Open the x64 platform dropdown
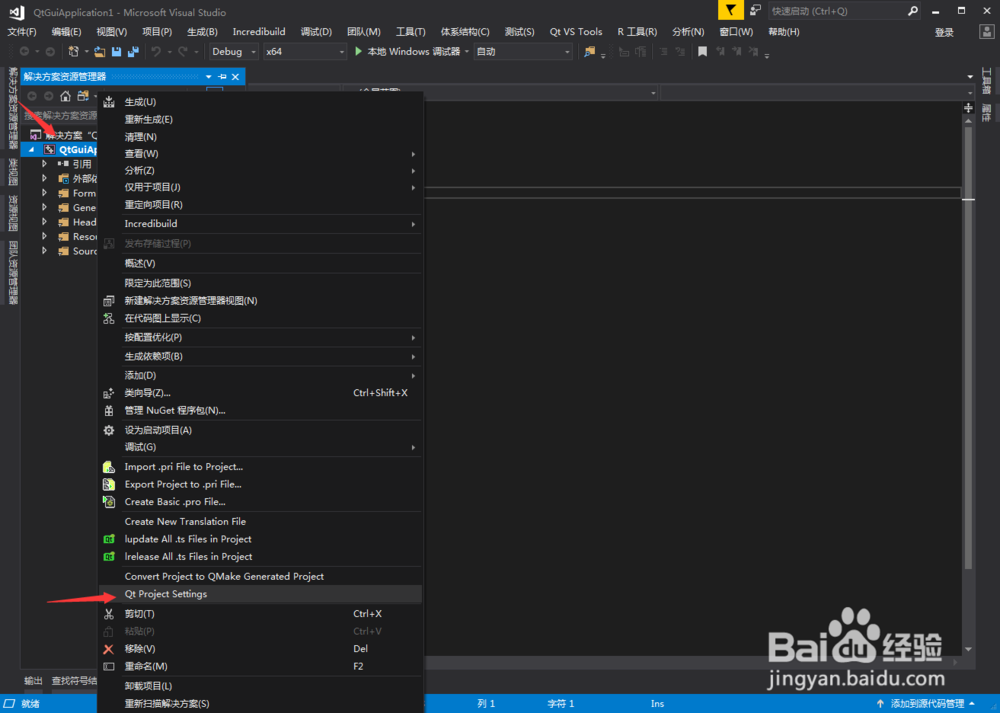Image resolution: width=1000 pixels, height=713 pixels. coord(305,52)
